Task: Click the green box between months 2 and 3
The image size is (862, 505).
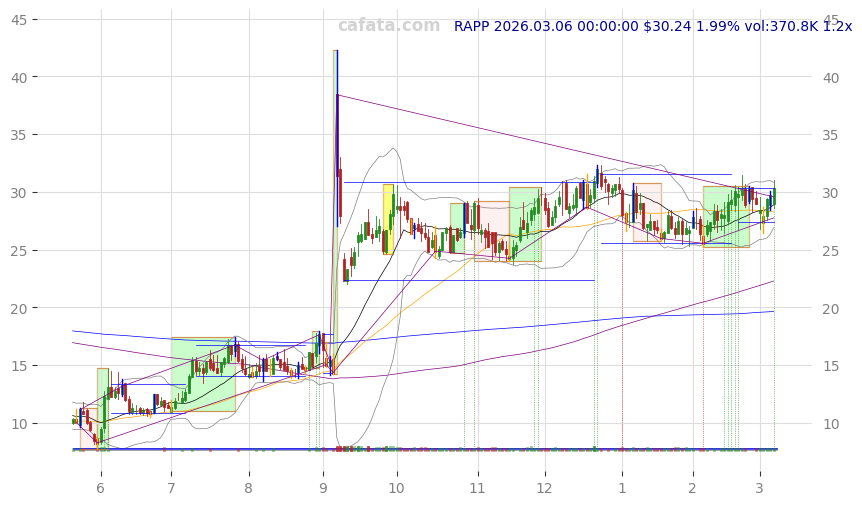Action: pos(726,216)
